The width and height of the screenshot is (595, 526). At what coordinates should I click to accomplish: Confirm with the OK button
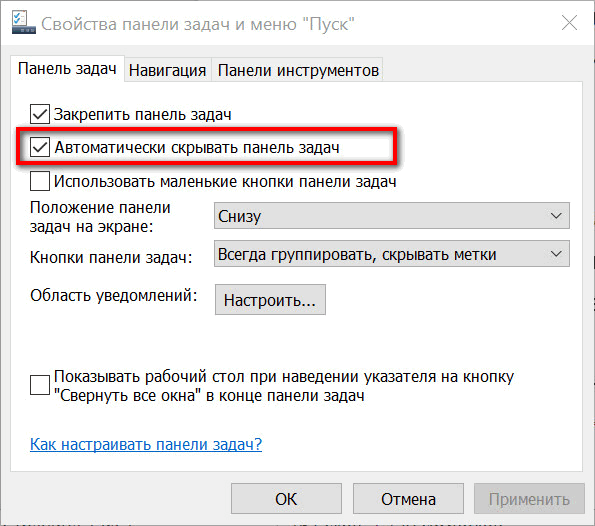[x=286, y=499]
